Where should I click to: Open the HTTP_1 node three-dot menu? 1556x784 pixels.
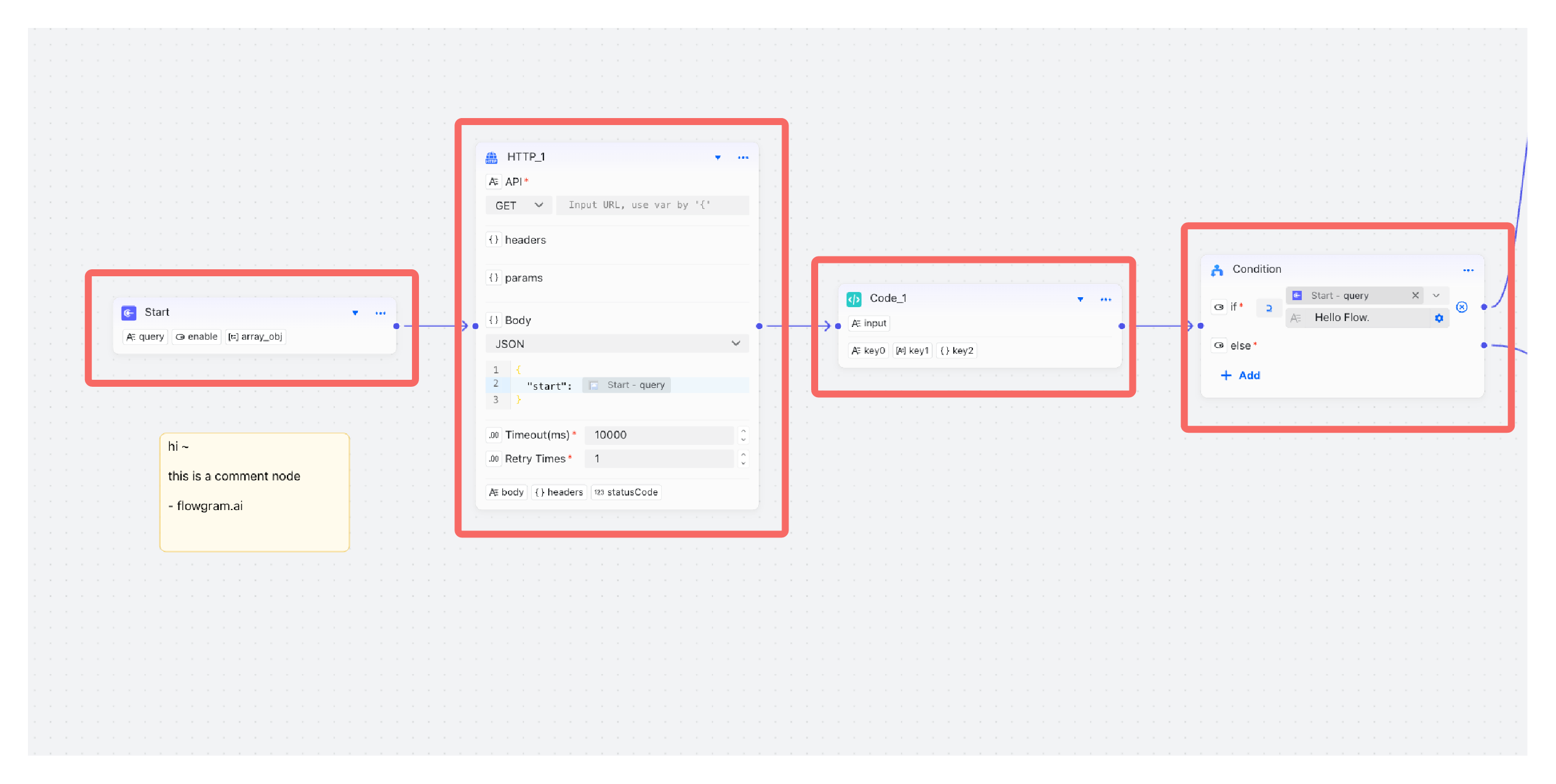pyautogui.click(x=743, y=158)
